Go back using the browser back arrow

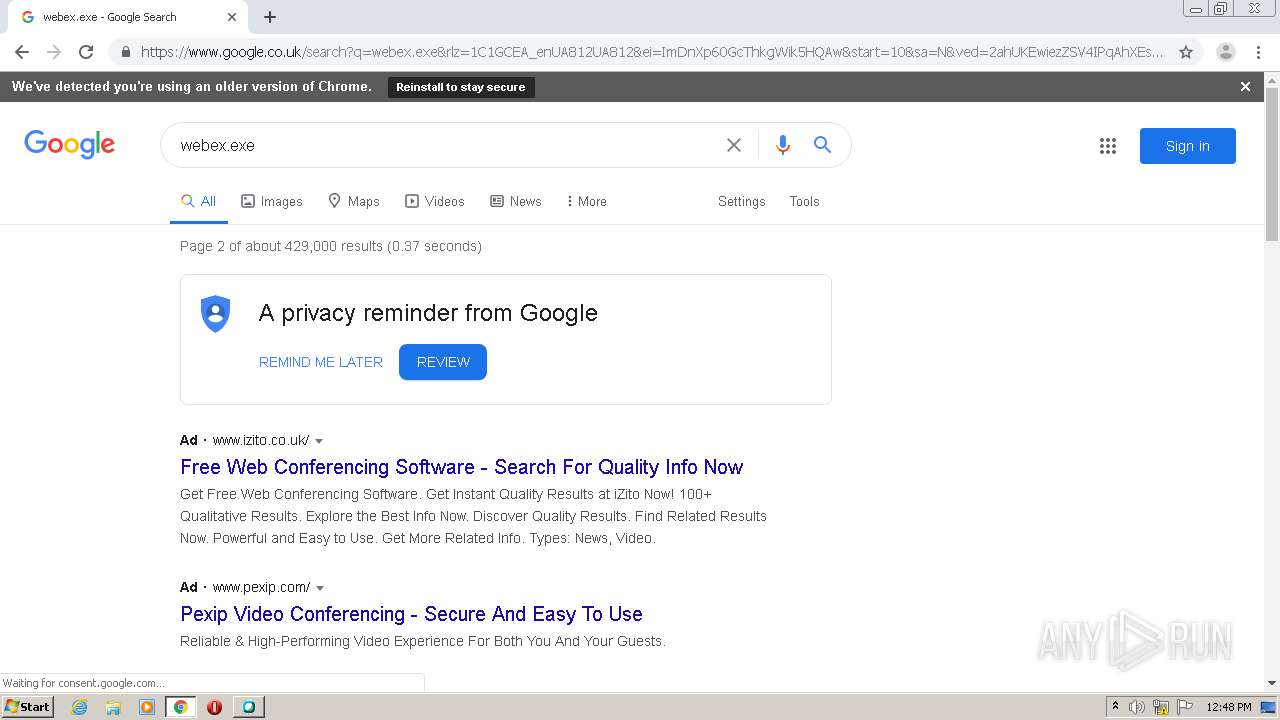(22, 52)
